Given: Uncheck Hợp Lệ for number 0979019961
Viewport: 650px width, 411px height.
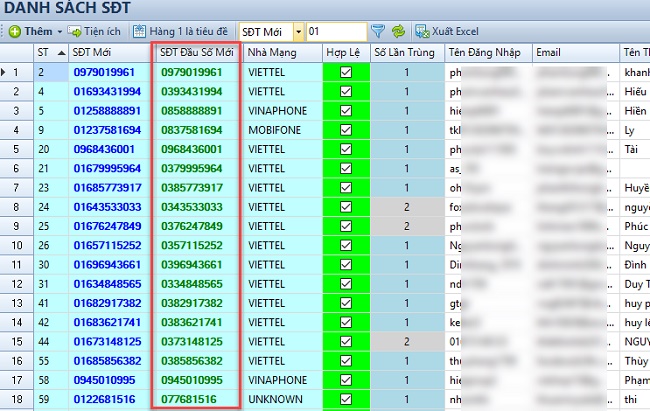Looking at the screenshot, I should coord(346,72).
